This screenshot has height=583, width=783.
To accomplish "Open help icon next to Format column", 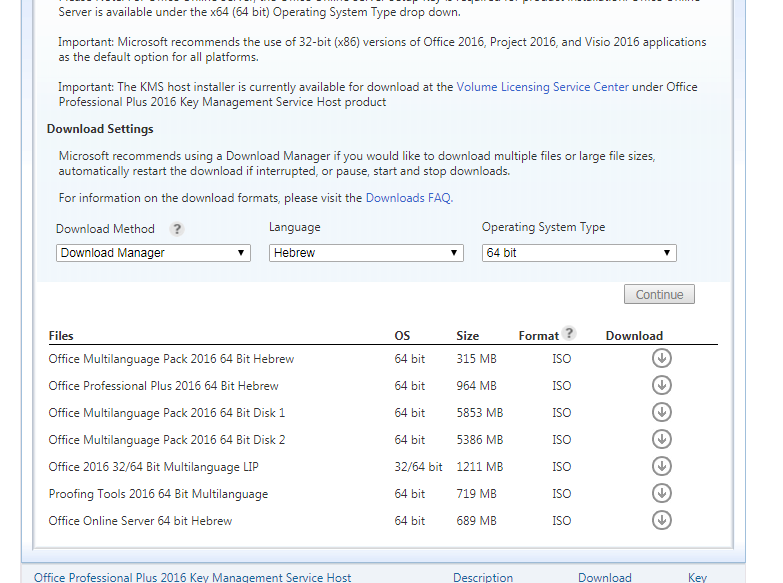I will (x=569, y=333).
